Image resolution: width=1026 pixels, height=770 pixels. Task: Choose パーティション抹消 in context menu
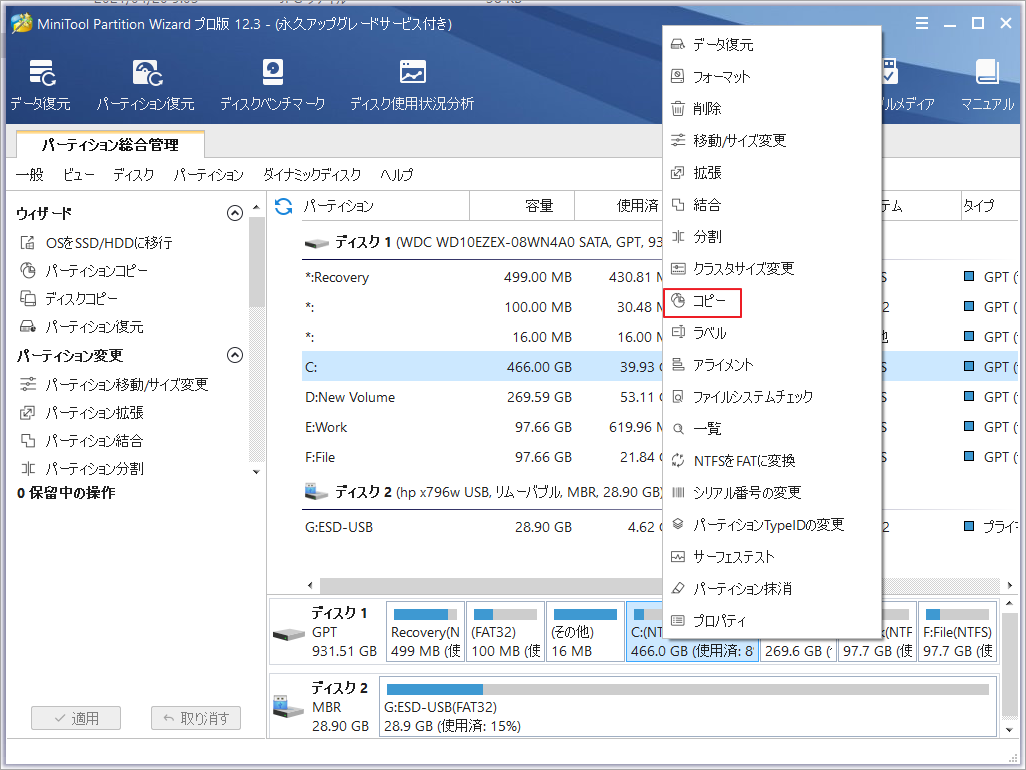(x=772, y=589)
